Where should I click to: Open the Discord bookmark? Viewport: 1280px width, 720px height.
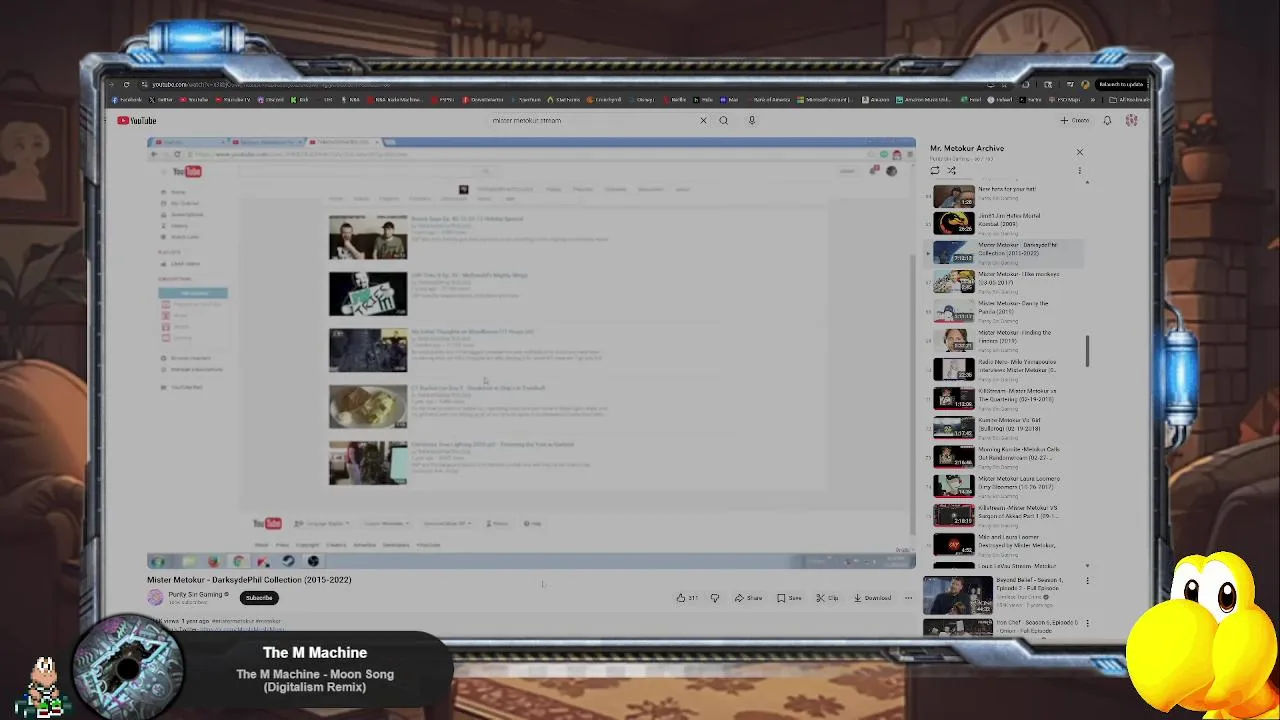click(x=270, y=100)
